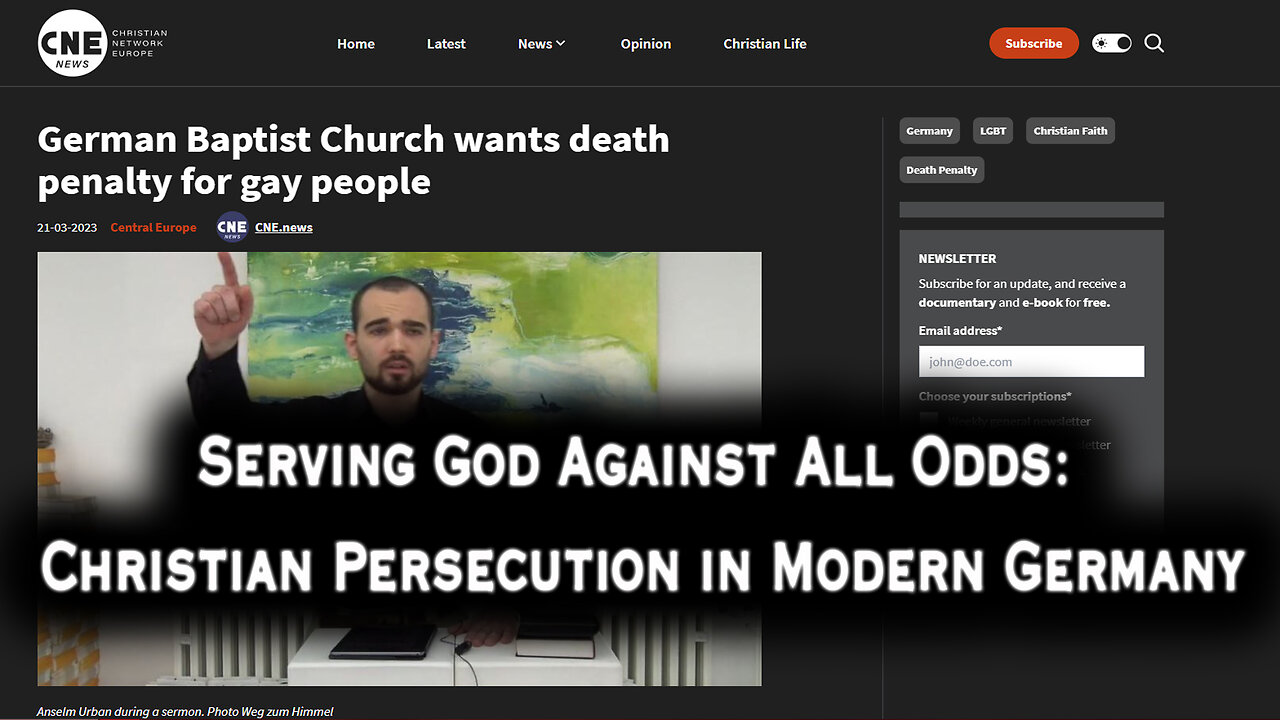Go to the Home menu item
The image size is (1280, 720).
(x=356, y=44)
